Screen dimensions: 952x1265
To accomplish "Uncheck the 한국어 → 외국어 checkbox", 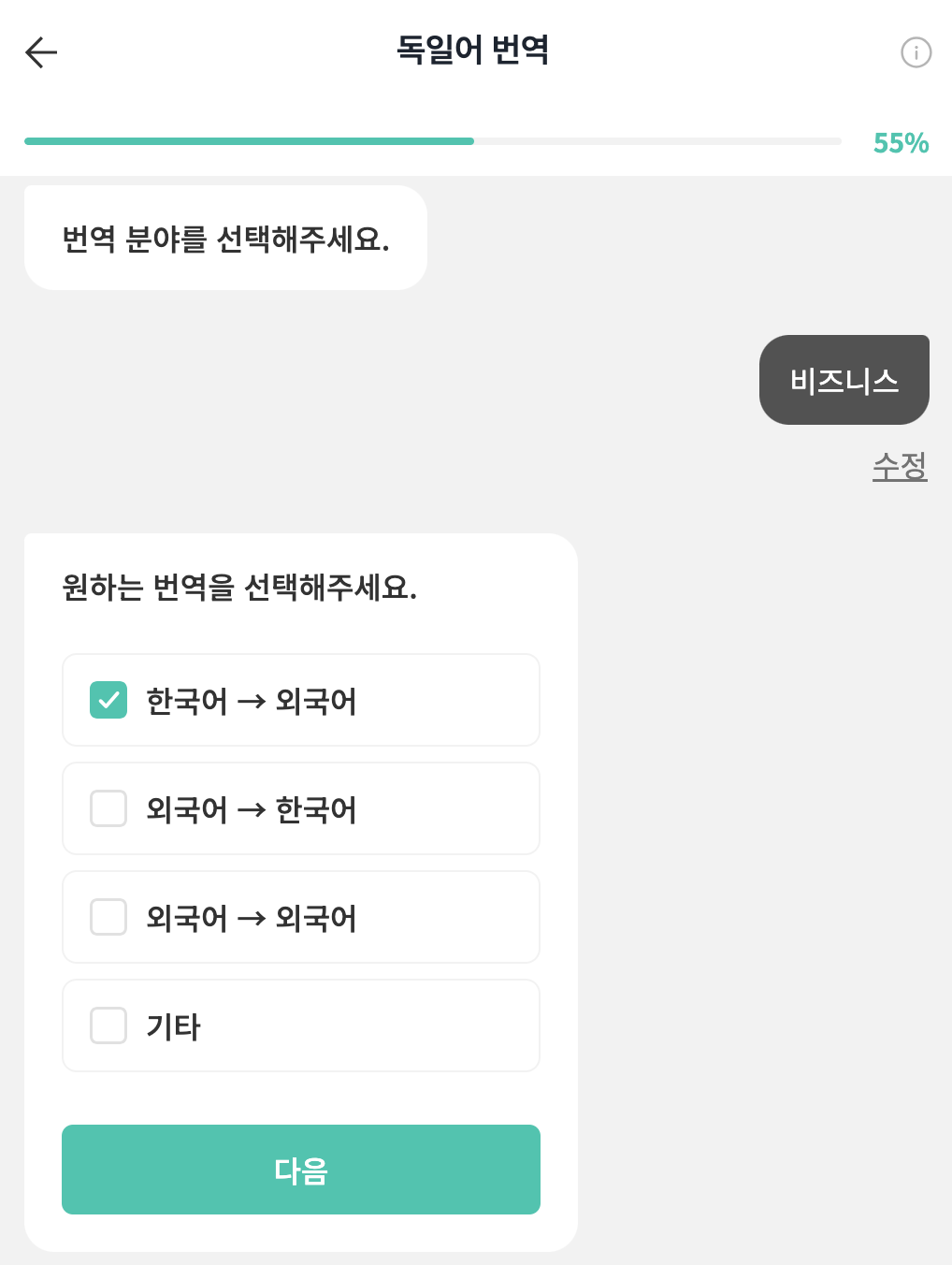I will pyautogui.click(x=108, y=700).
